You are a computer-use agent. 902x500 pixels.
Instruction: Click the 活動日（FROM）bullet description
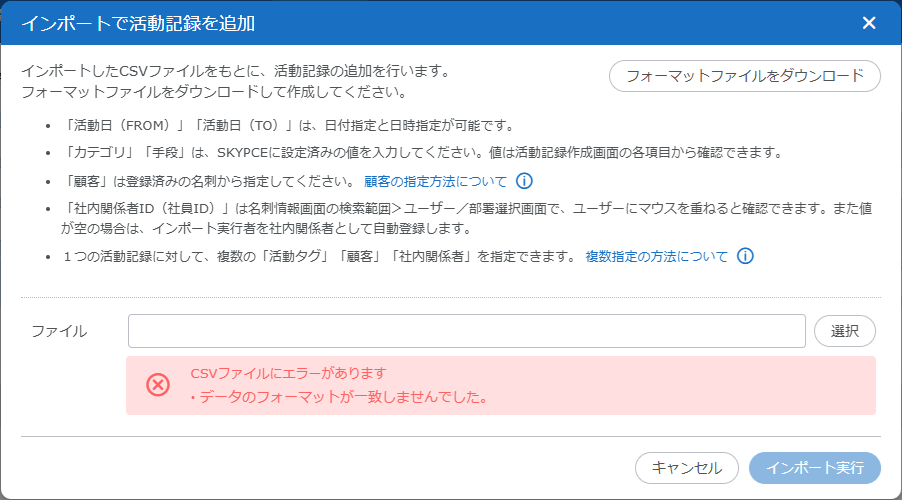click(288, 126)
